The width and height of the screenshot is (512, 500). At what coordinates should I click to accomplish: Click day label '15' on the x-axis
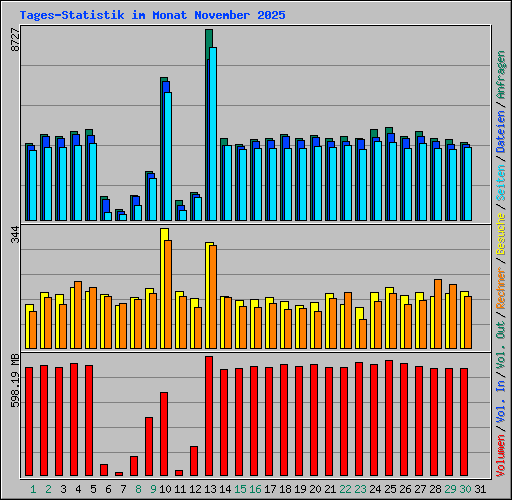pyautogui.click(x=240, y=489)
